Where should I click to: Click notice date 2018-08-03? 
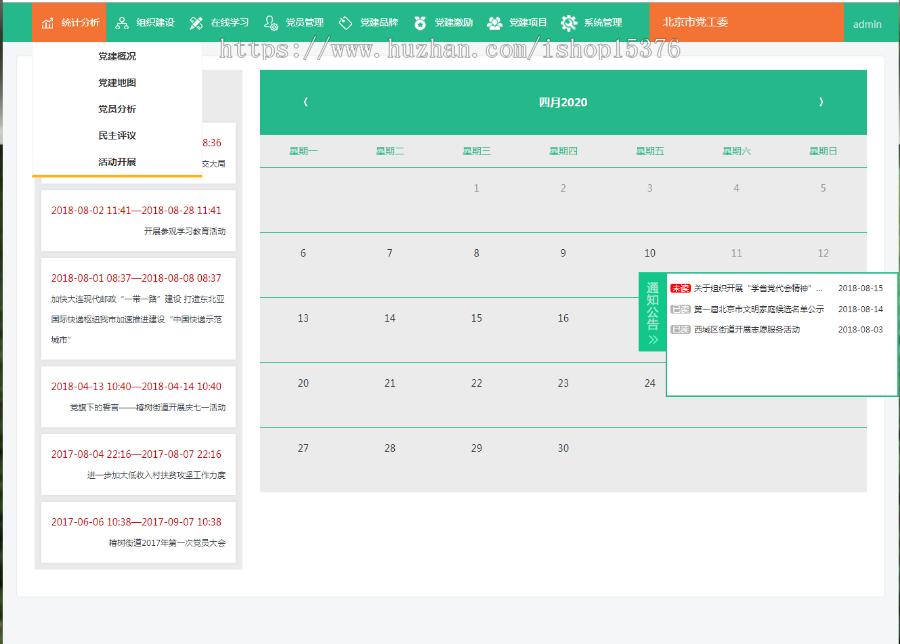(860, 329)
